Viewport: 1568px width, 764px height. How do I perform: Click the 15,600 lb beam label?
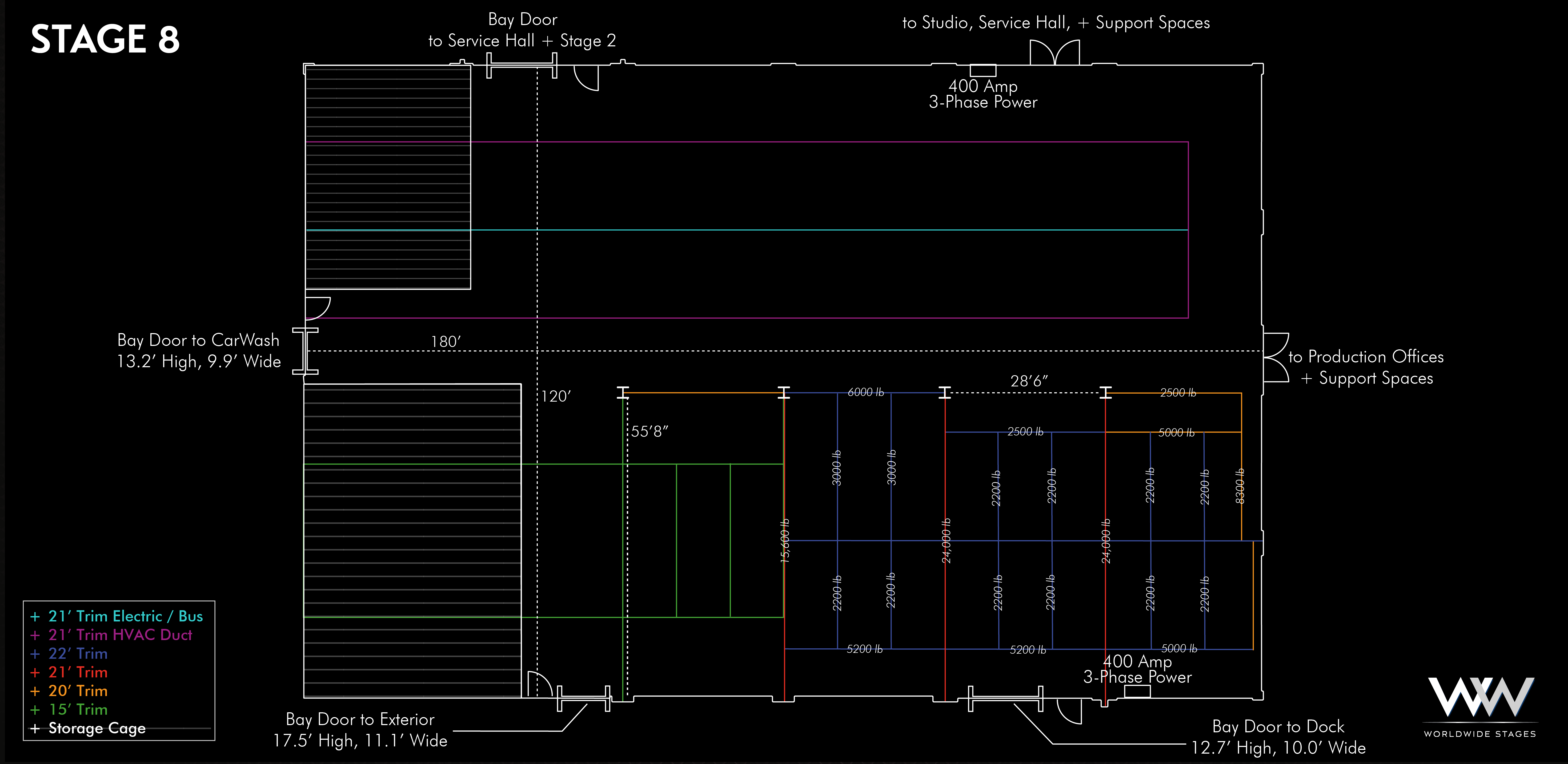click(x=785, y=540)
